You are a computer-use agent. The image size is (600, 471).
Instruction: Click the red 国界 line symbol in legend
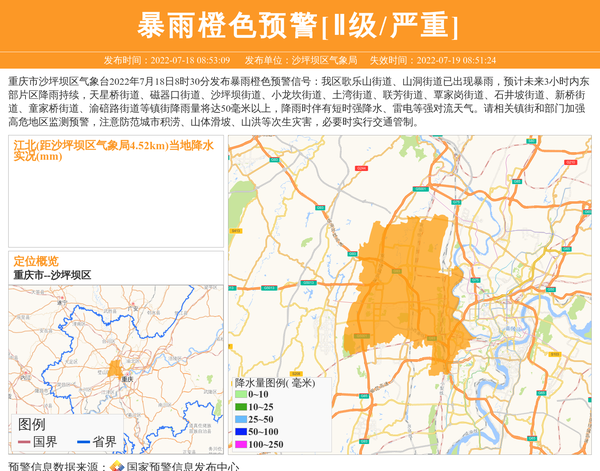(x=23, y=442)
